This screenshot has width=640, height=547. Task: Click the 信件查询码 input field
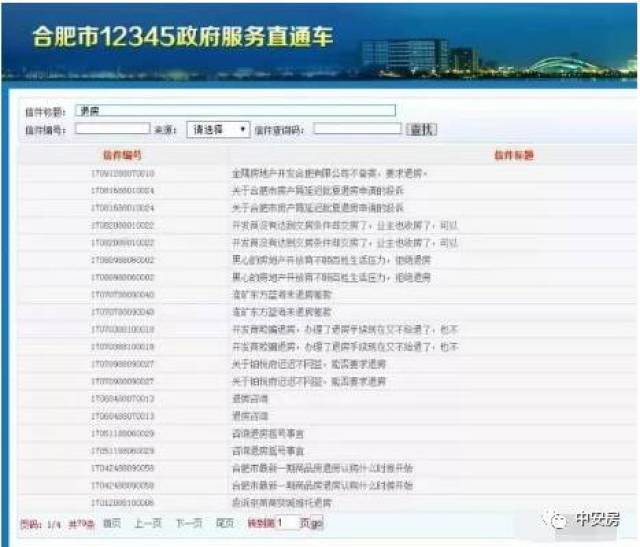(x=358, y=129)
